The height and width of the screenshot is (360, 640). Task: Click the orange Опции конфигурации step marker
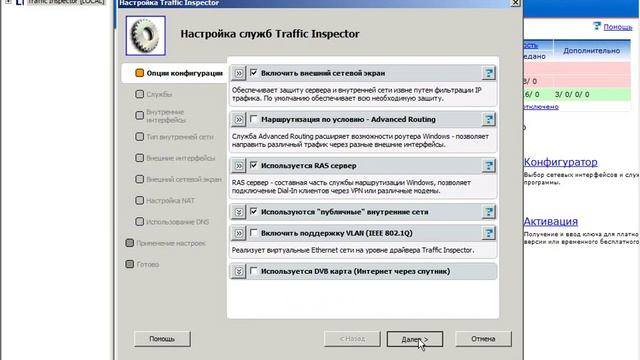click(140, 73)
